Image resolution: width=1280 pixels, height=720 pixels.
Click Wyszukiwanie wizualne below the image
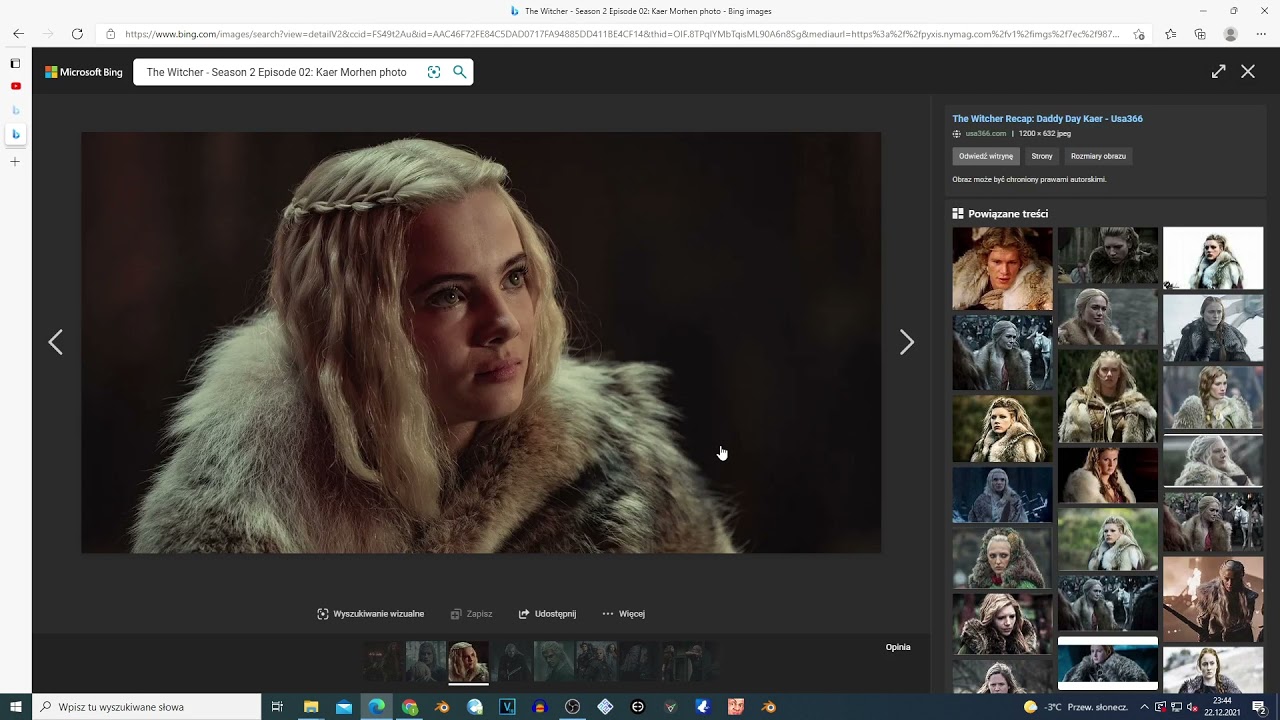371,614
